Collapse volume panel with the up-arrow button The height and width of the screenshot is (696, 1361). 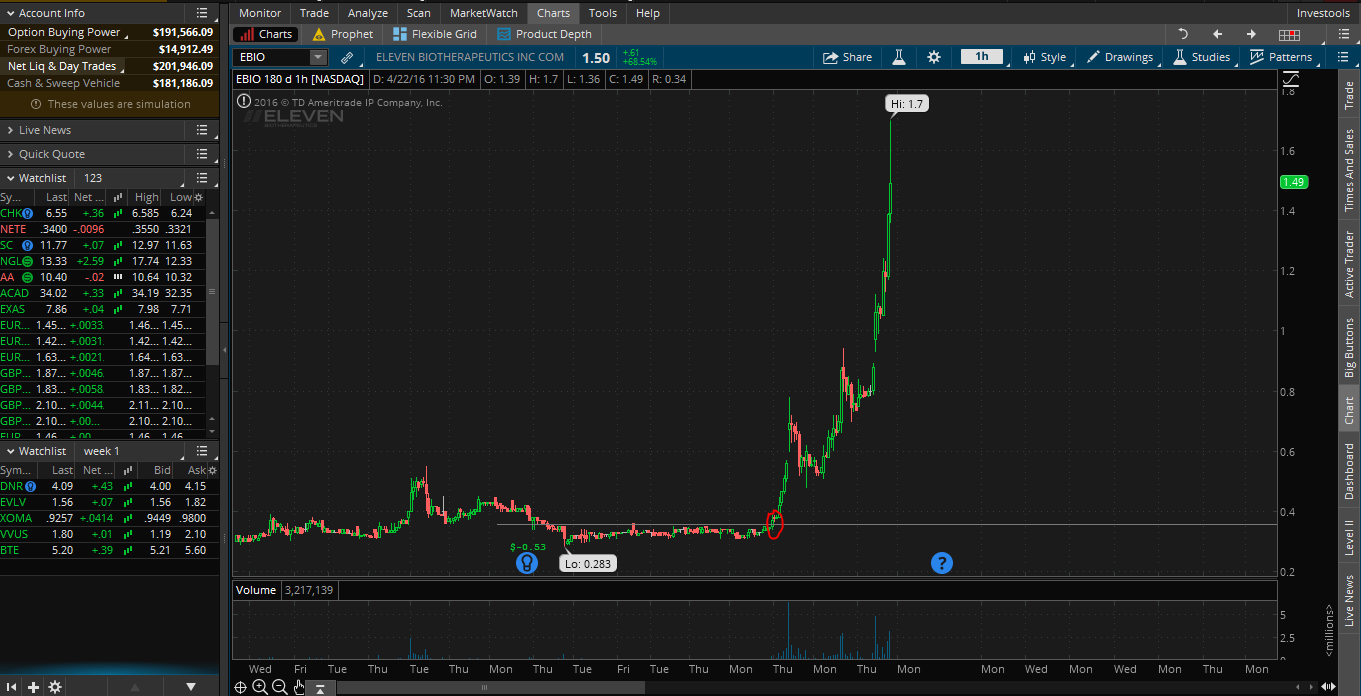click(x=320, y=687)
